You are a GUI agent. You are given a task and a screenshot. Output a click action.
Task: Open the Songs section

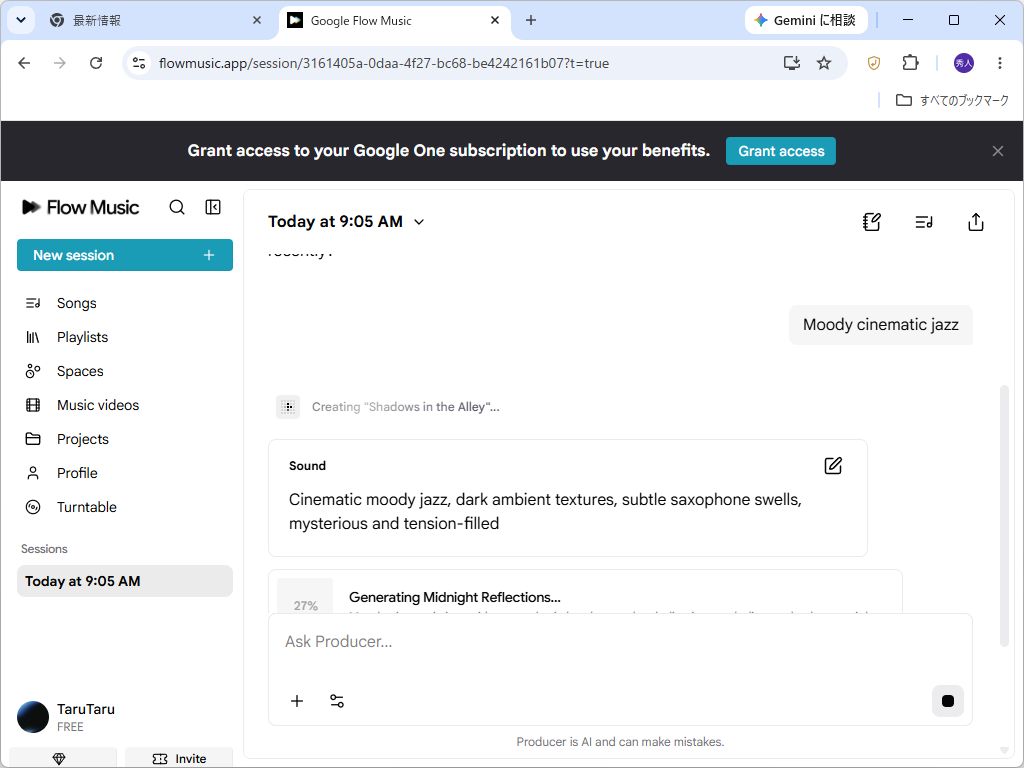[x=76, y=303]
